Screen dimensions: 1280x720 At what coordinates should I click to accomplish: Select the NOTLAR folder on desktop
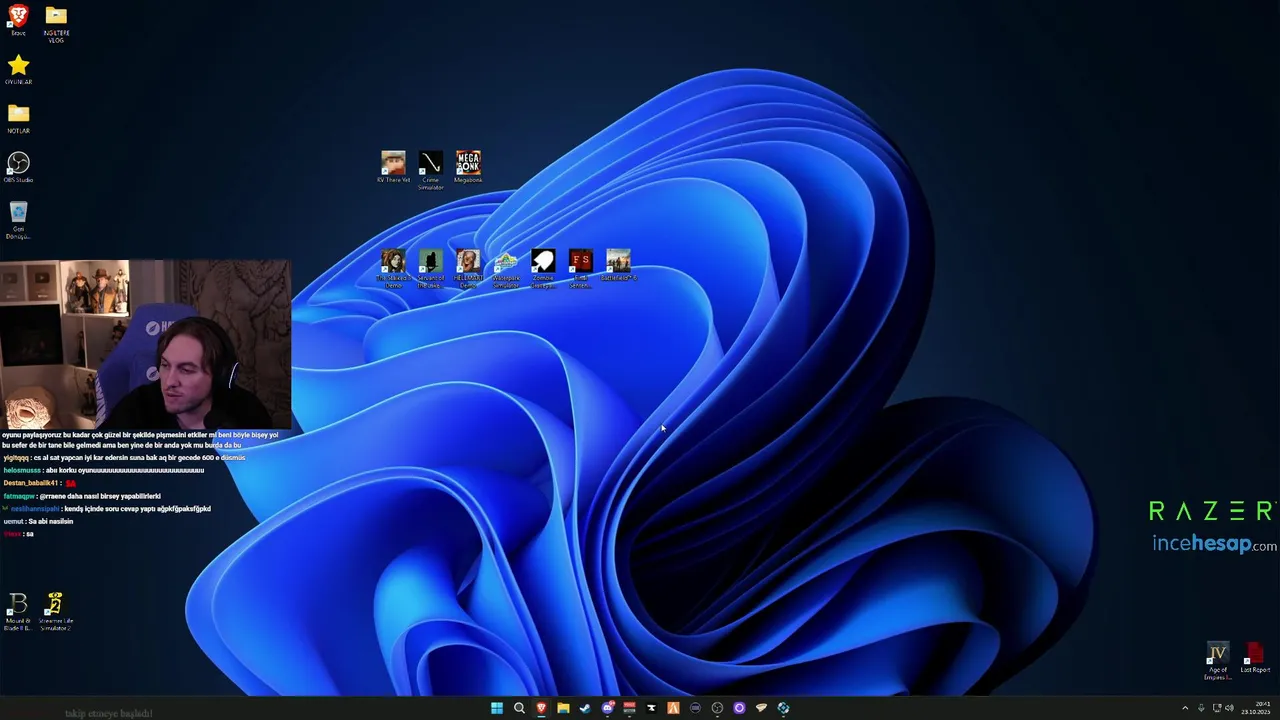click(18, 118)
